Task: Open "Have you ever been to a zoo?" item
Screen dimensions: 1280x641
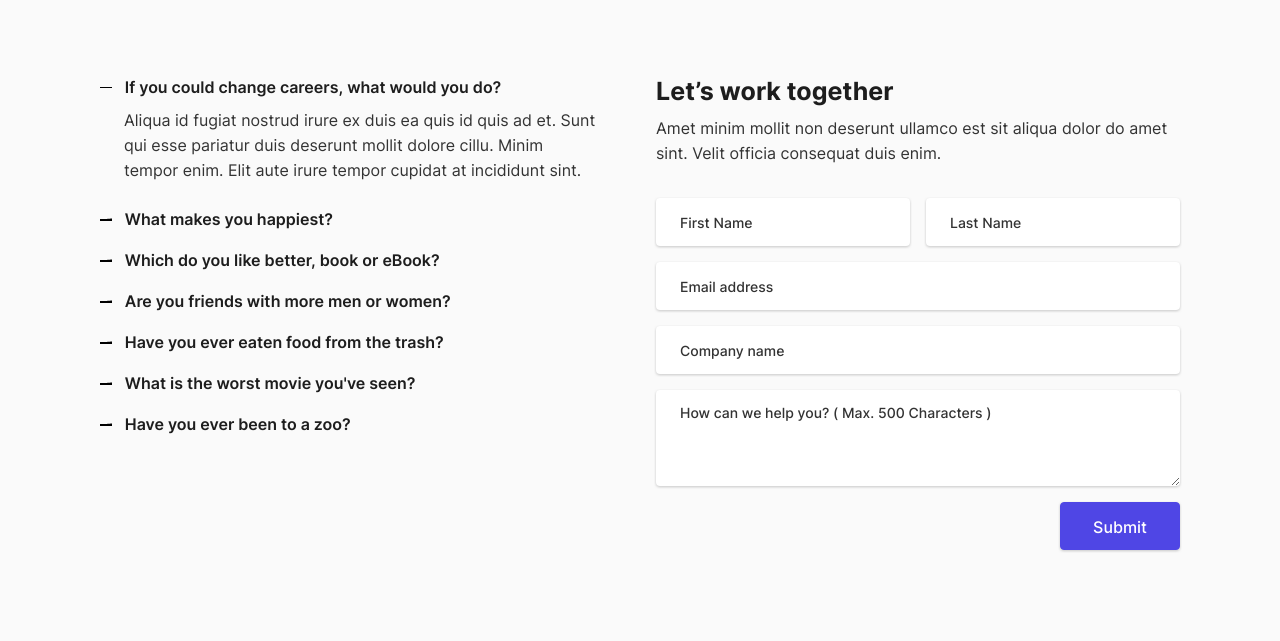Action: tap(238, 425)
